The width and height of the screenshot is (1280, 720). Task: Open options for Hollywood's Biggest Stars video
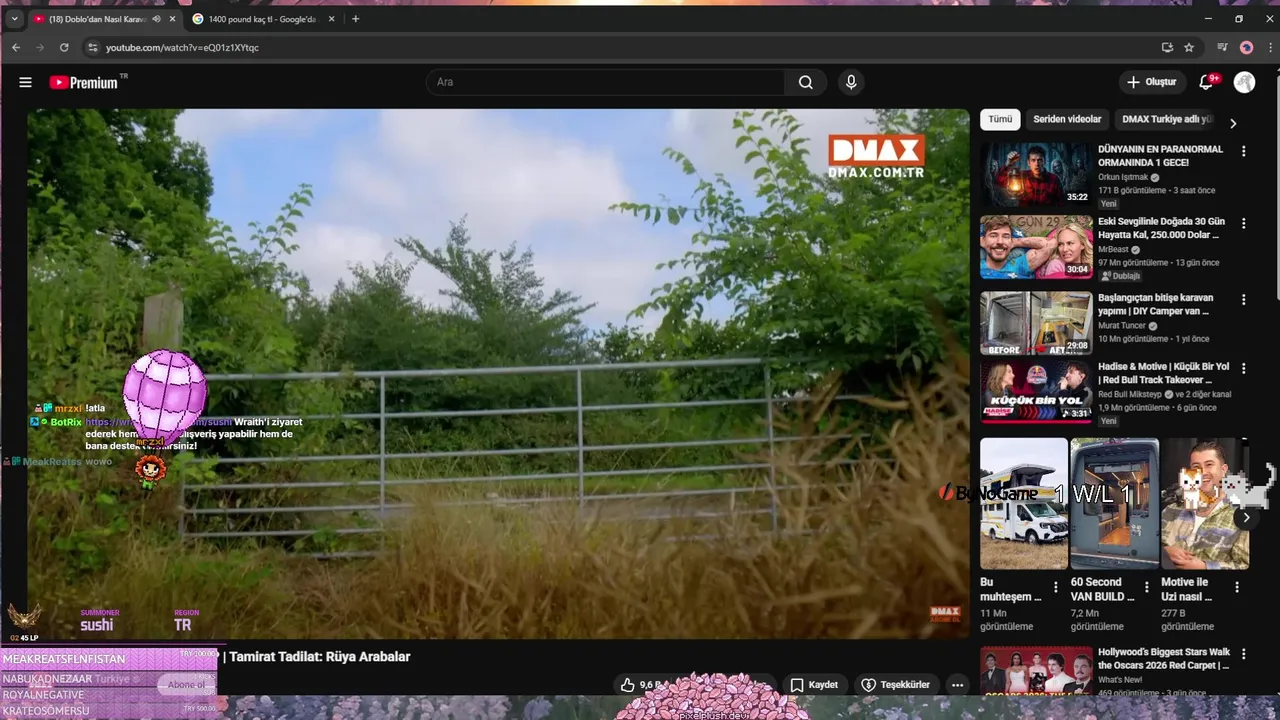(1244, 655)
